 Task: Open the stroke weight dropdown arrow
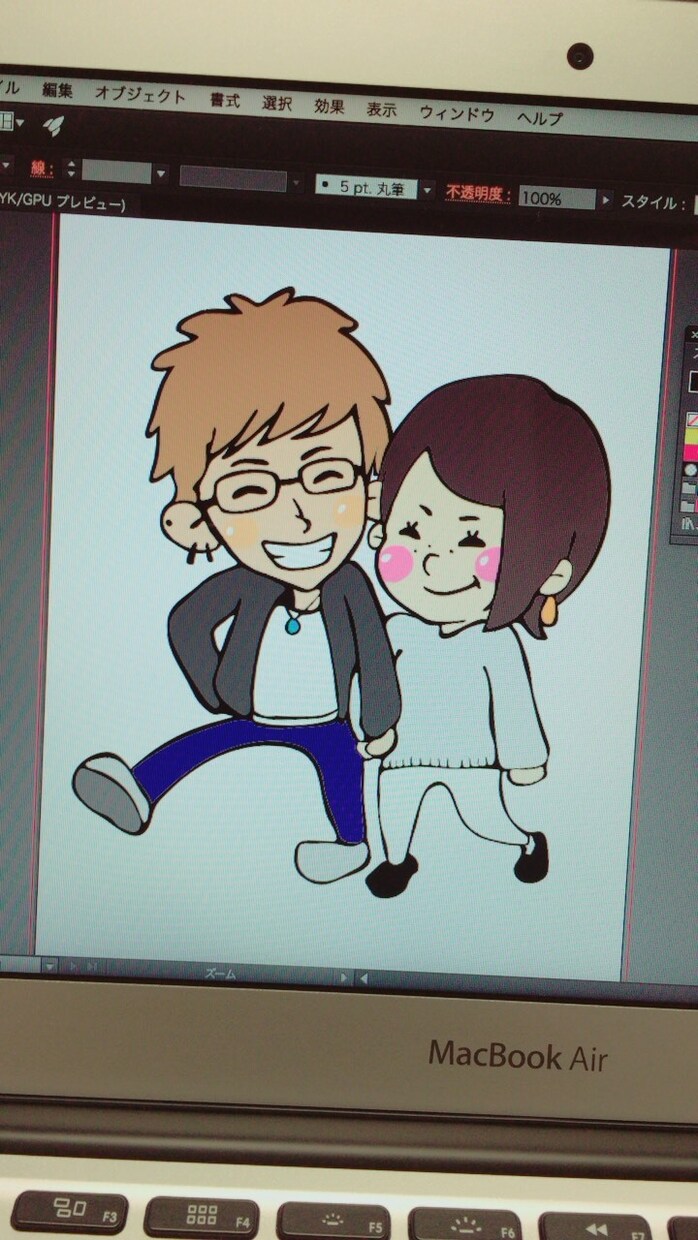(x=160, y=174)
